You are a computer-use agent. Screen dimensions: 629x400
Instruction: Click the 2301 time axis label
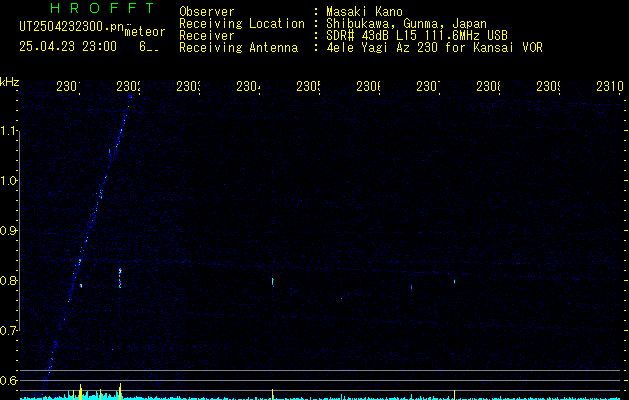[x=68, y=86]
